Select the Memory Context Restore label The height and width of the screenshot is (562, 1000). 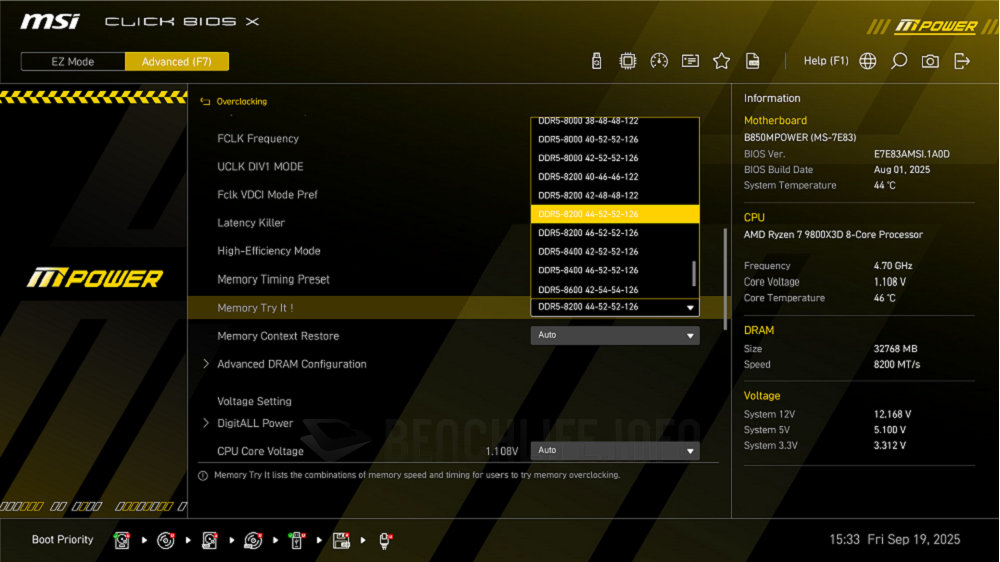coord(278,336)
